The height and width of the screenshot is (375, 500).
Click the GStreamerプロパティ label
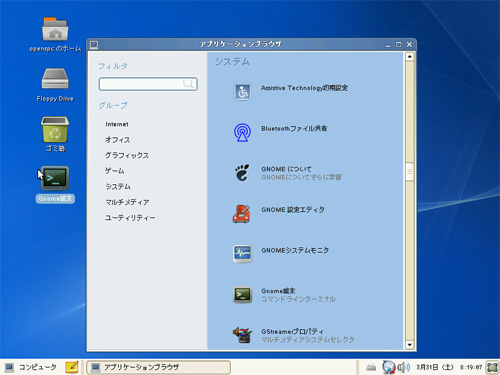[x=292, y=331]
